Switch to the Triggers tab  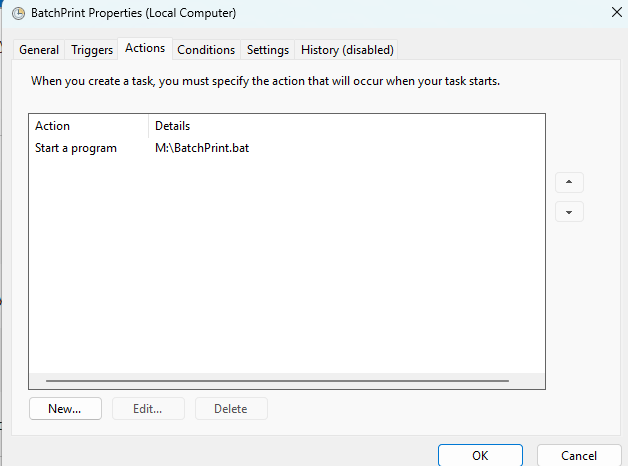pyautogui.click(x=92, y=50)
